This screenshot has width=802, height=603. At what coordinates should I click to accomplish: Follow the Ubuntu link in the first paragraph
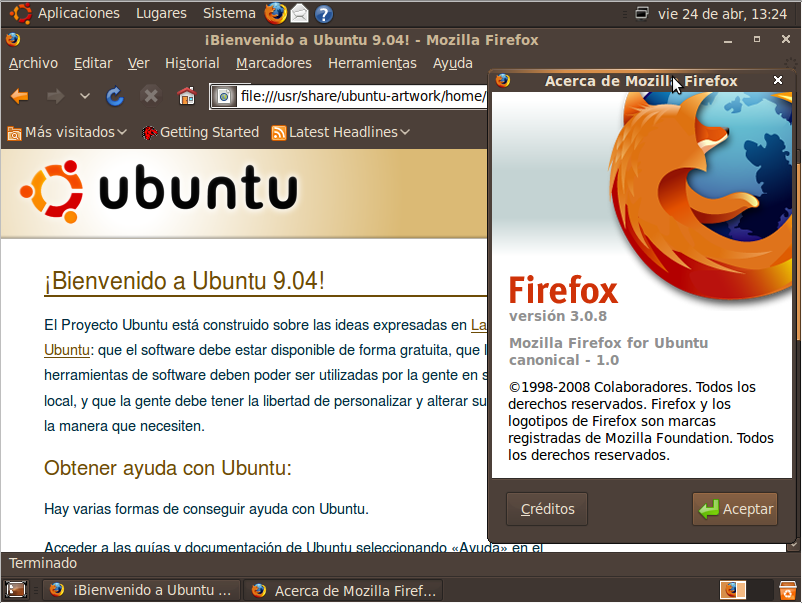point(66,350)
